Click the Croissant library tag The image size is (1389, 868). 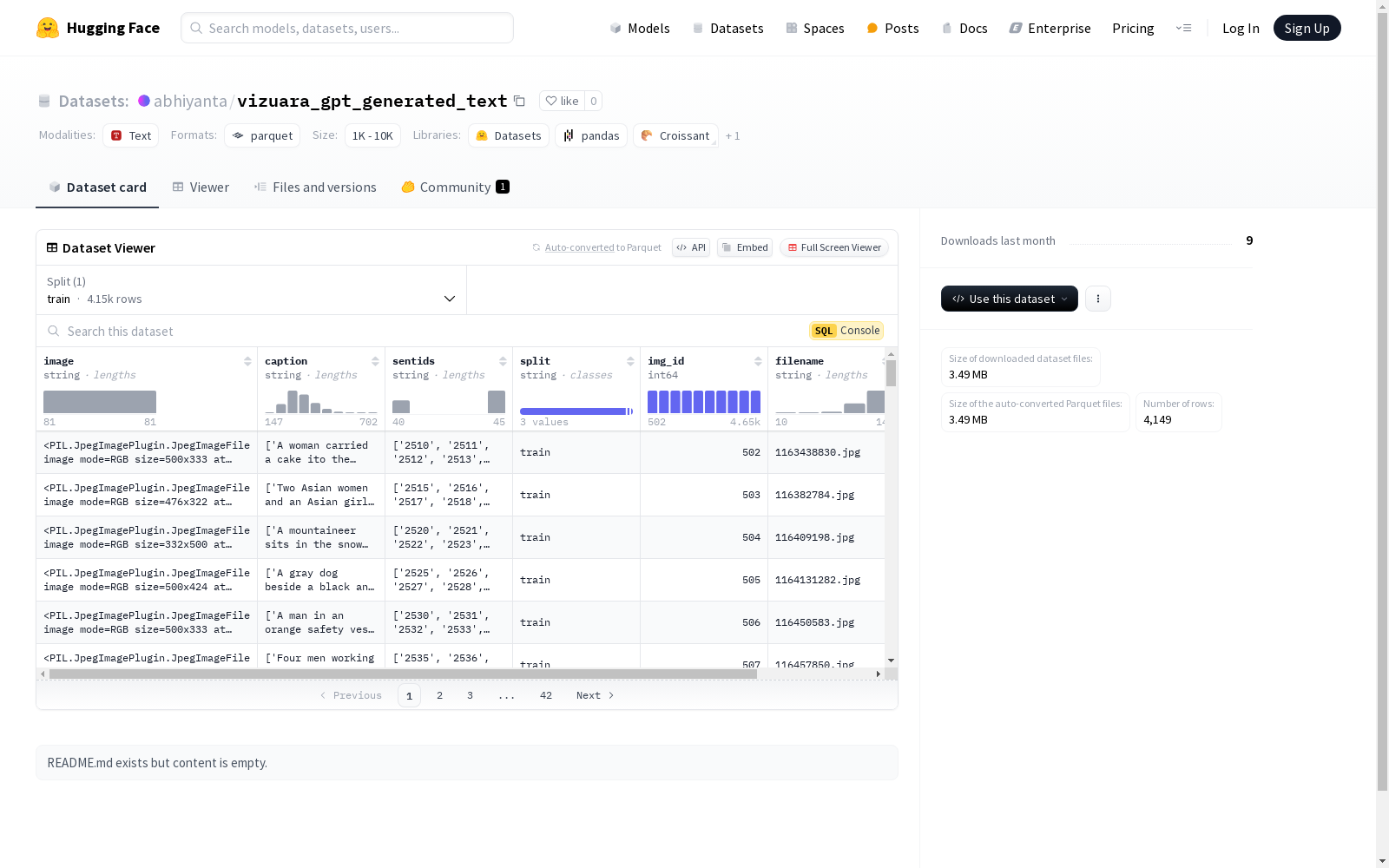pos(675,135)
